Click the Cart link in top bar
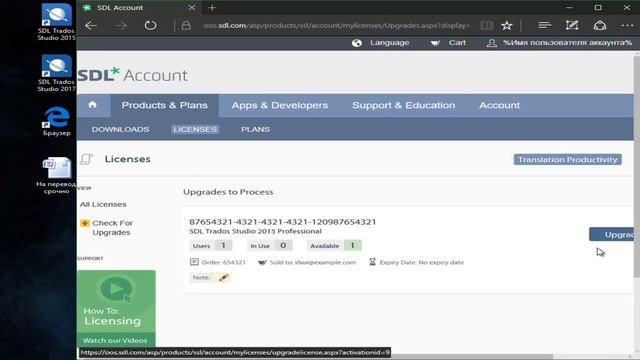 457,43
